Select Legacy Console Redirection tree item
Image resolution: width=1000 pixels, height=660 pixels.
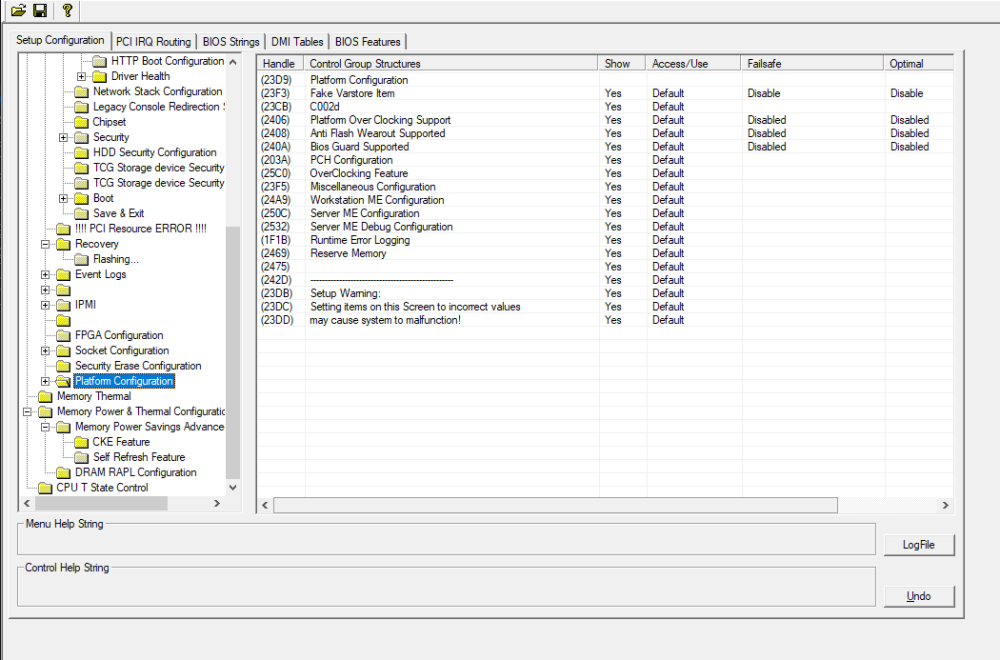pos(158,106)
